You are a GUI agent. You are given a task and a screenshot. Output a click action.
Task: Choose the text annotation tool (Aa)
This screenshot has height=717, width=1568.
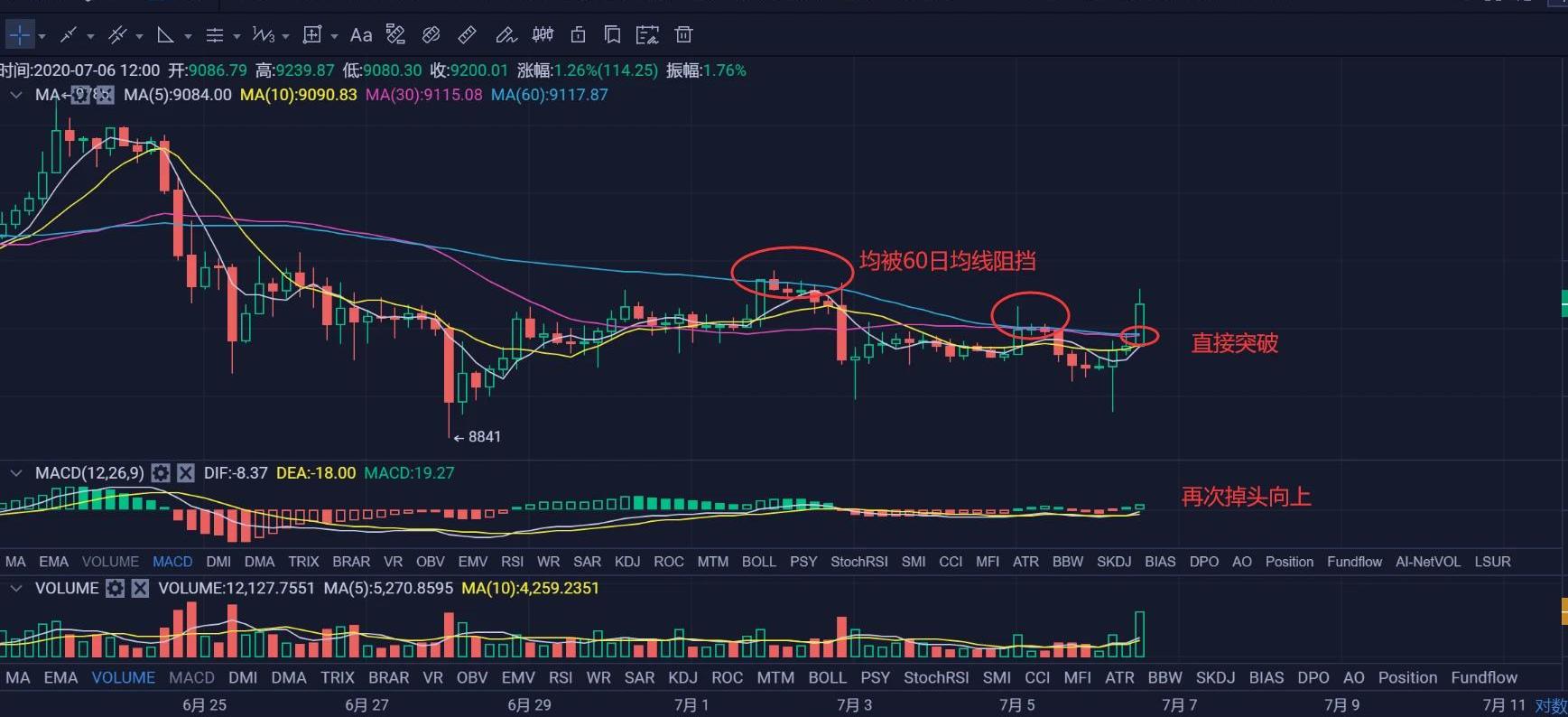[361, 35]
